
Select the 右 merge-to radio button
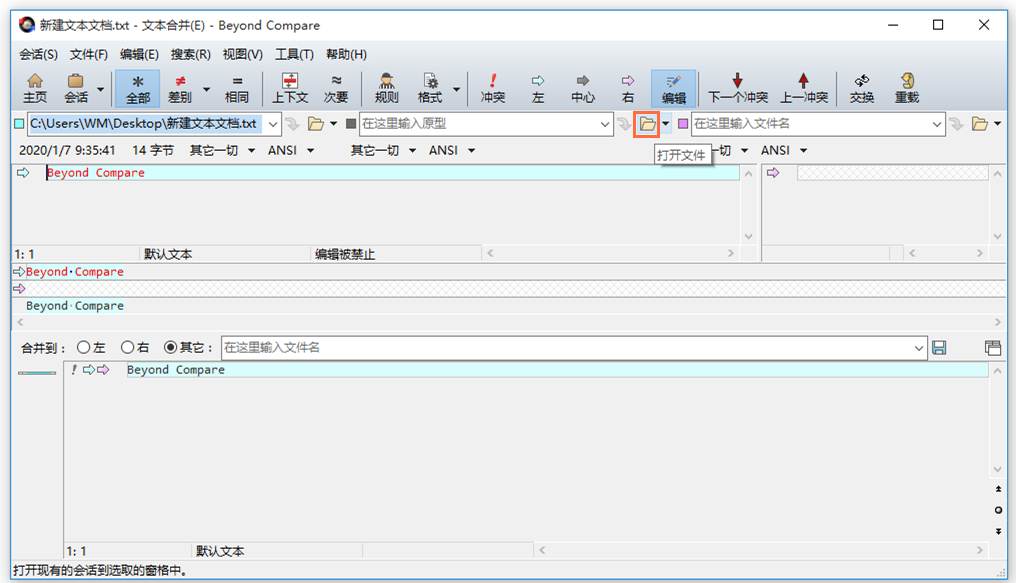point(128,348)
